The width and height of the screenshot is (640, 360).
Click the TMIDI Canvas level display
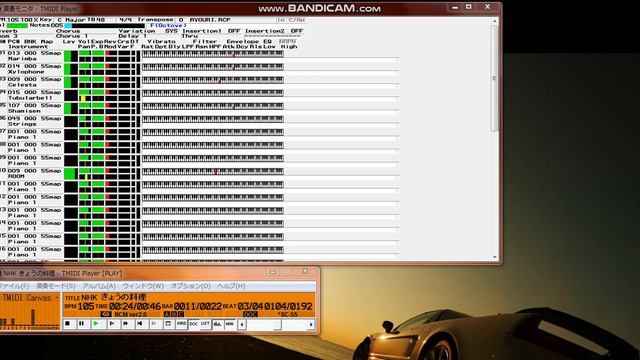coord(30,311)
